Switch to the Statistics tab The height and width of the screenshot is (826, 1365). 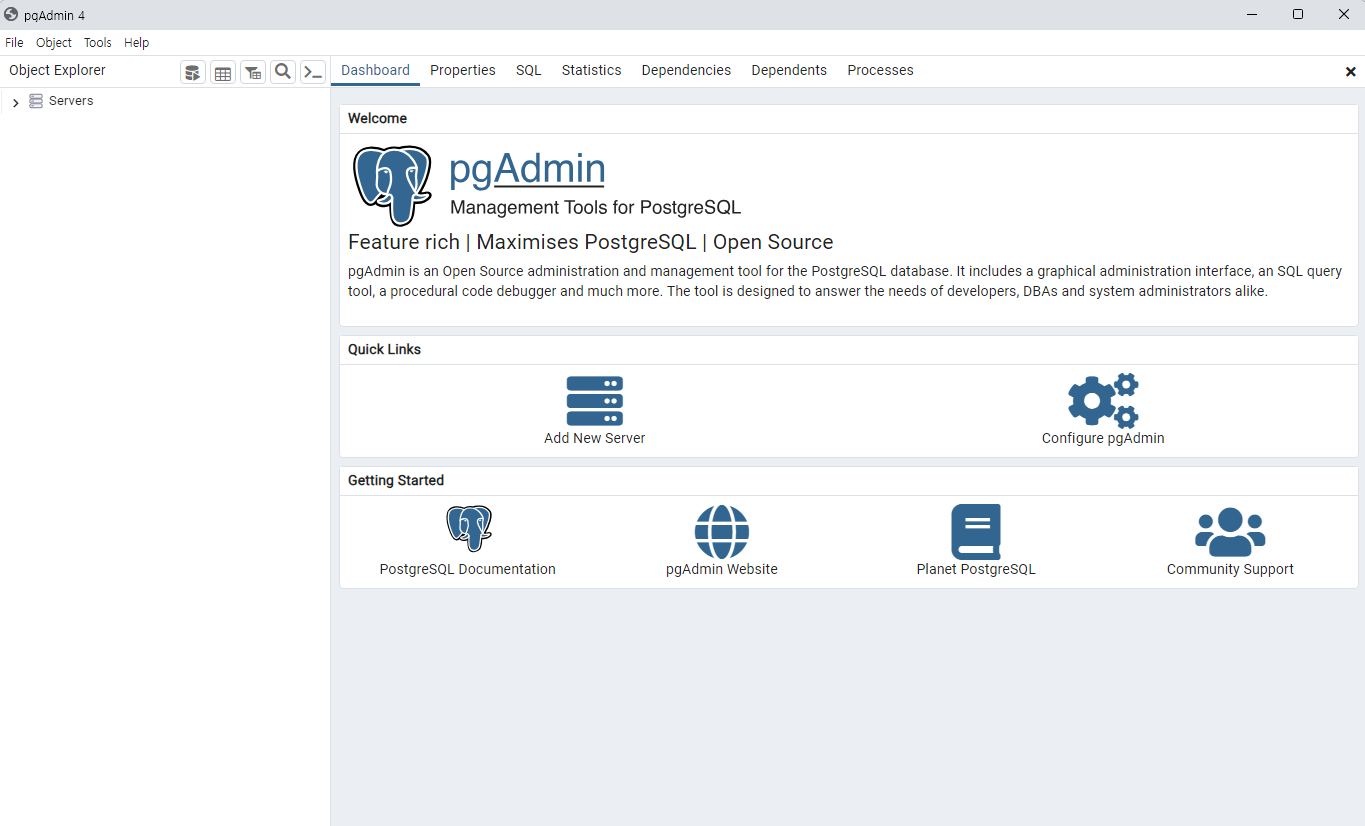(591, 70)
